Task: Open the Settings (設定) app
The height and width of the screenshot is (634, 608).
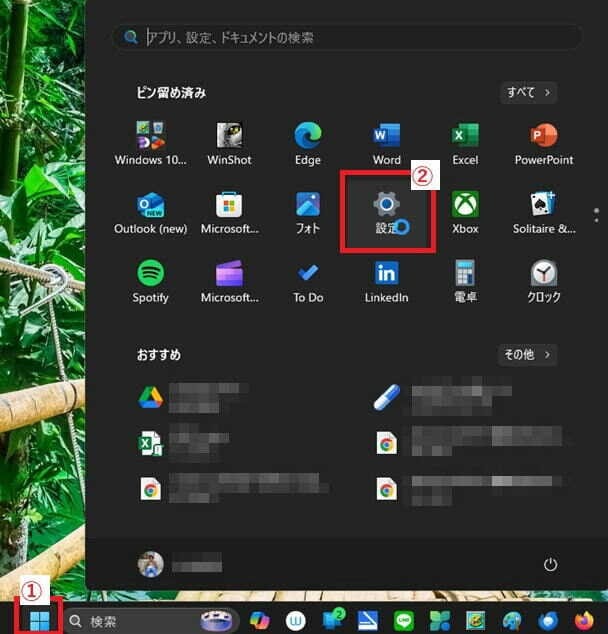Action: 386,210
